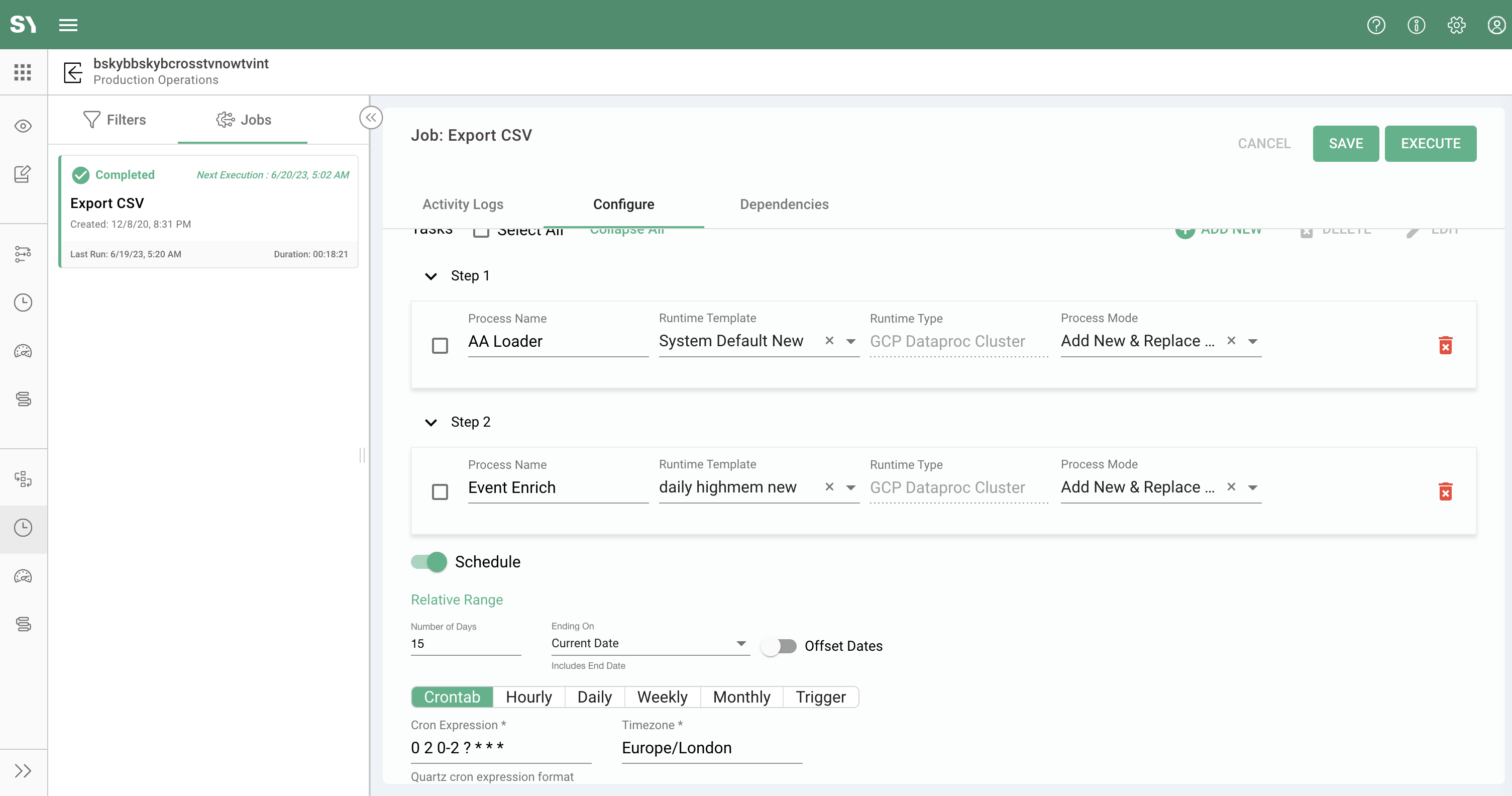The image size is (1512, 796).
Task: Open the user account profile icon
Action: pos(1496,25)
